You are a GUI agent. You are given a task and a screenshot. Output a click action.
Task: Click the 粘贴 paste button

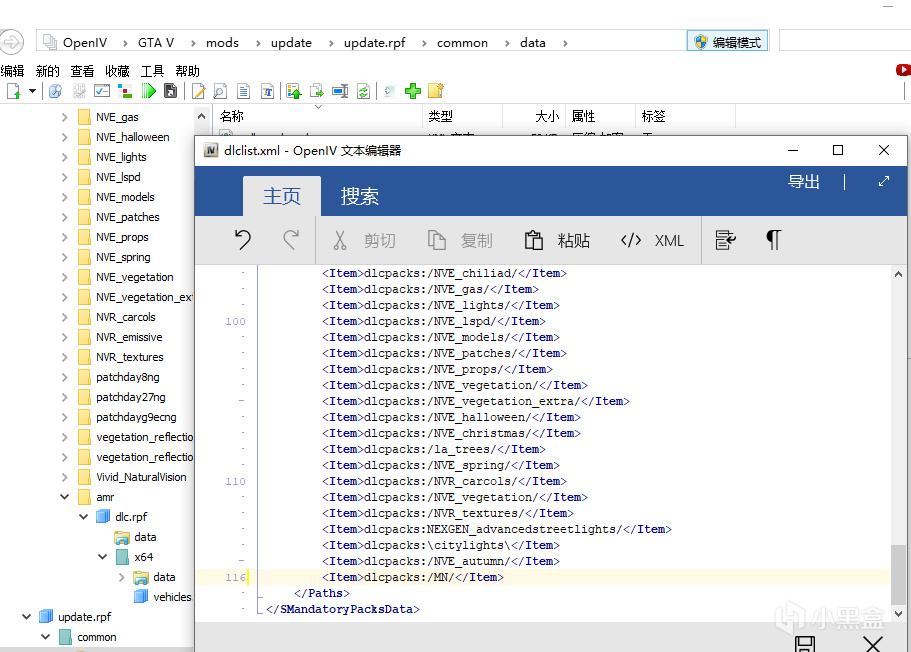pos(557,241)
